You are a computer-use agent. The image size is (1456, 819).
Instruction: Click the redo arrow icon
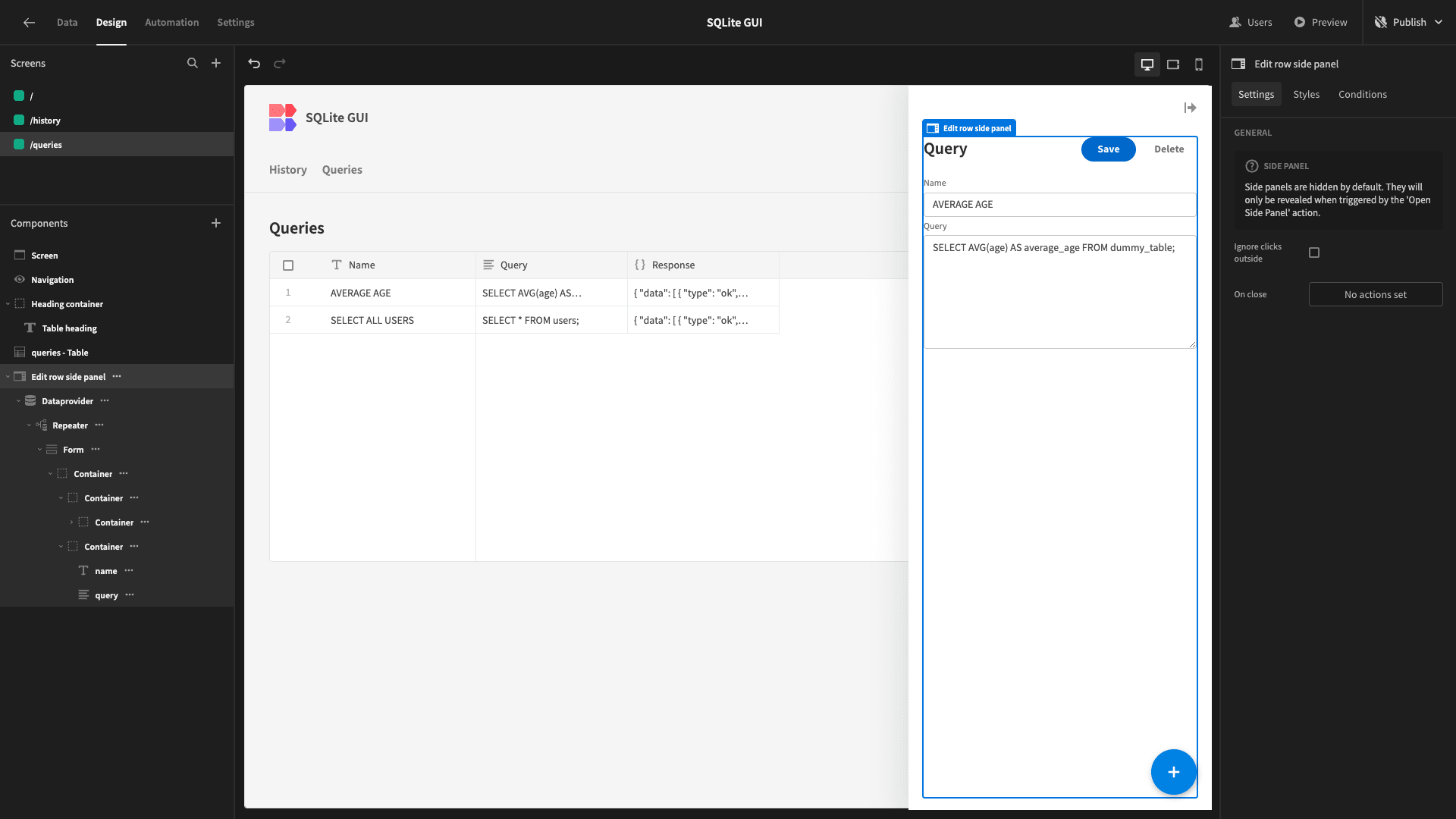280,64
